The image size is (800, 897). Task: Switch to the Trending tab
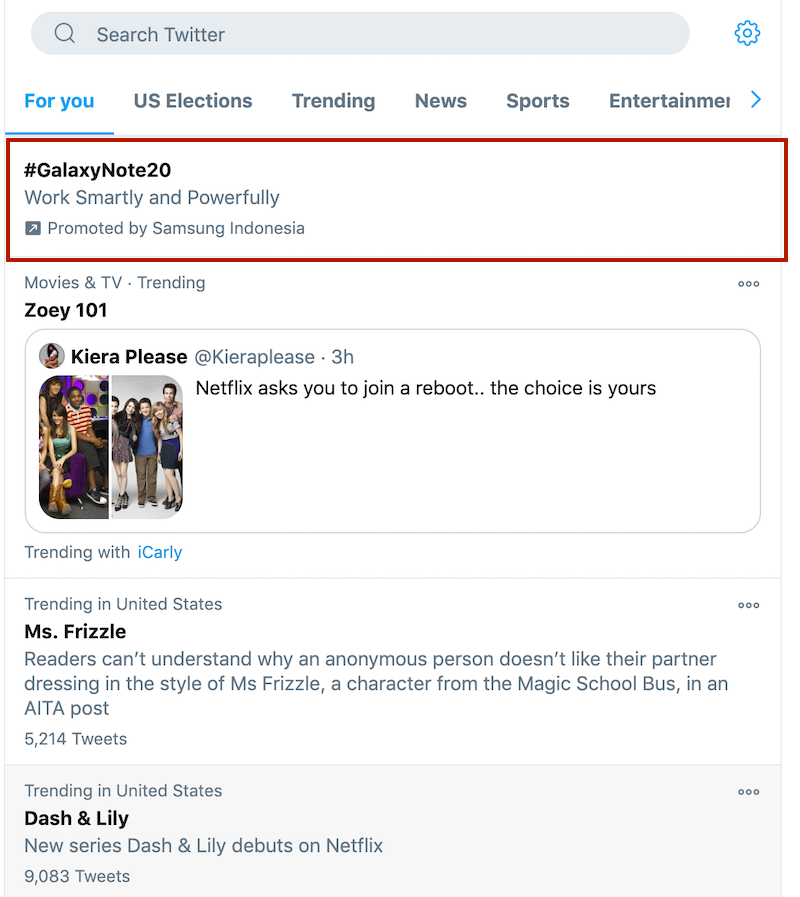coord(333,101)
